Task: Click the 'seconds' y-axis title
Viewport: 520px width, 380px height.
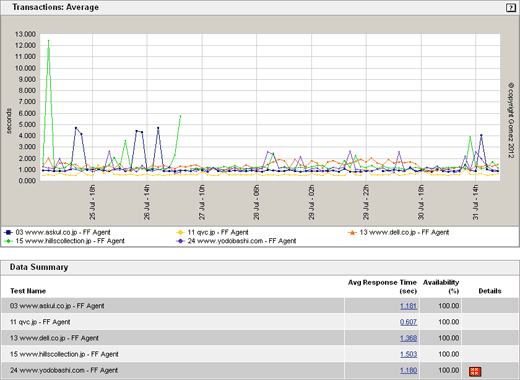Action: tap(9, 121)
